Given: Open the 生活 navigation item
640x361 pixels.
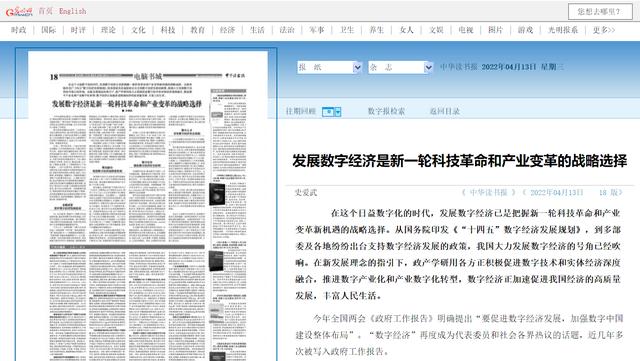Looking at the screenshot, I should click(x=257, y=30).
